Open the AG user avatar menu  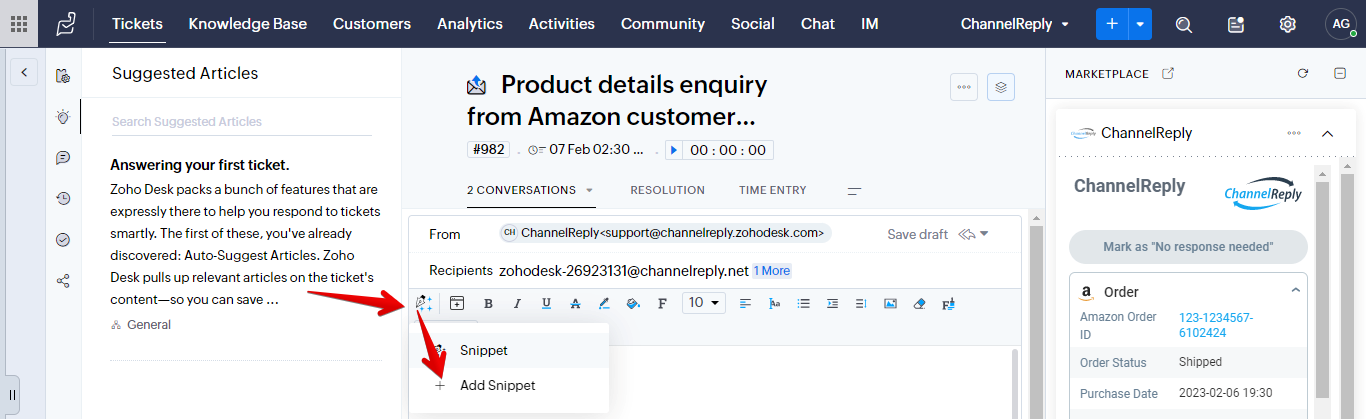pyautogui.click(x=1341, y=24)
